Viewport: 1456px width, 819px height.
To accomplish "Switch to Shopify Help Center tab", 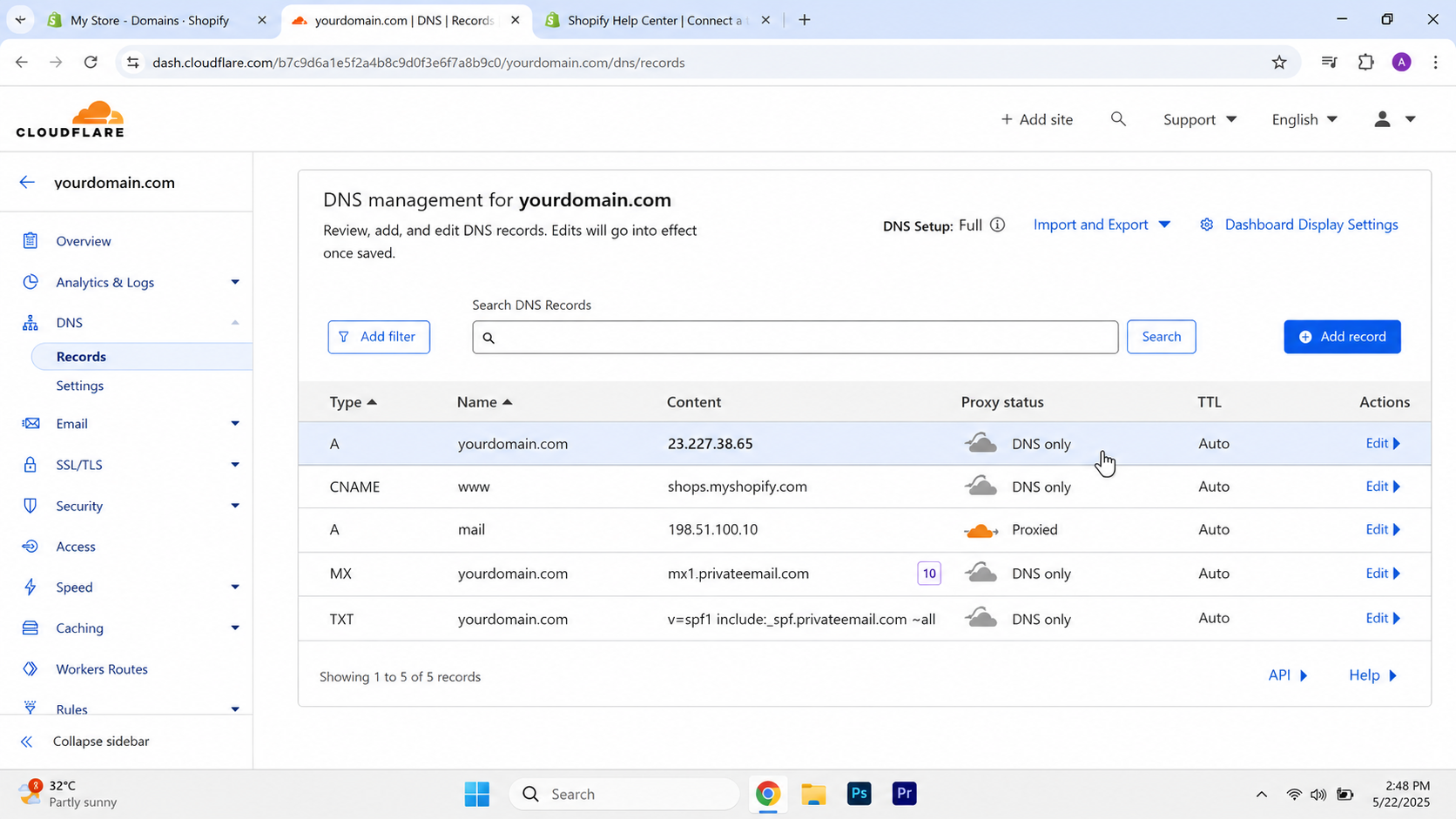I will click(x=657, y=20).
